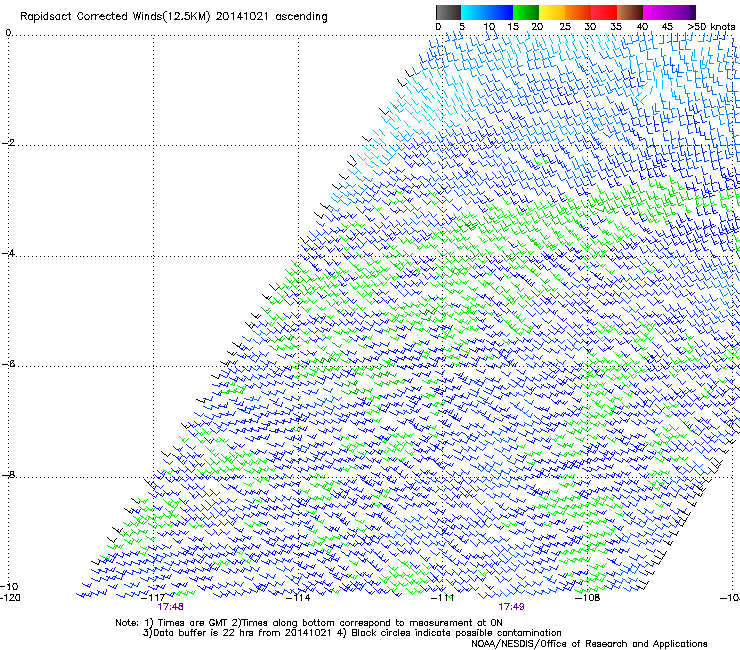Click the "-111" longitude axis label
The width and height of the screenshot is (740, 650).
pyautogui.click(x=443, y=598)
